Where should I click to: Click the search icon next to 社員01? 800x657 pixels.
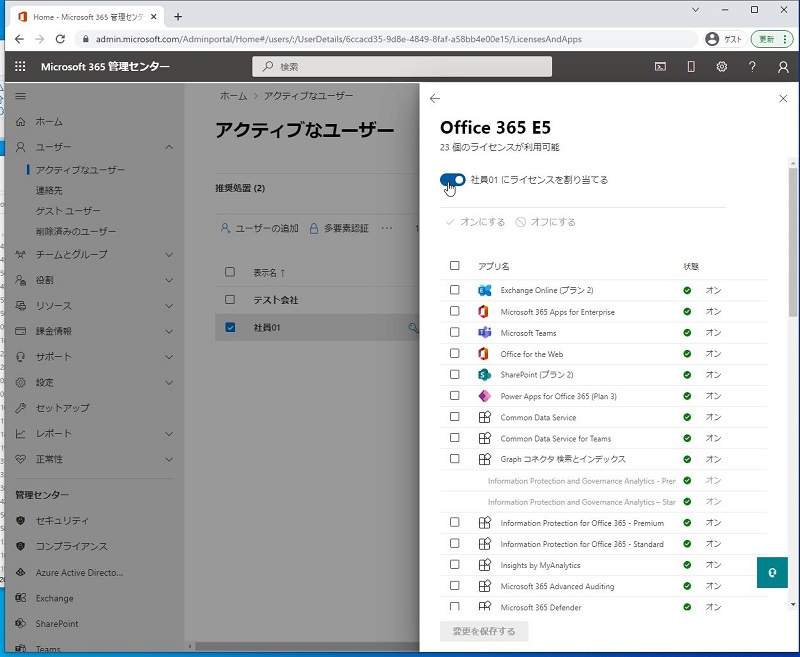coord(413,327)
